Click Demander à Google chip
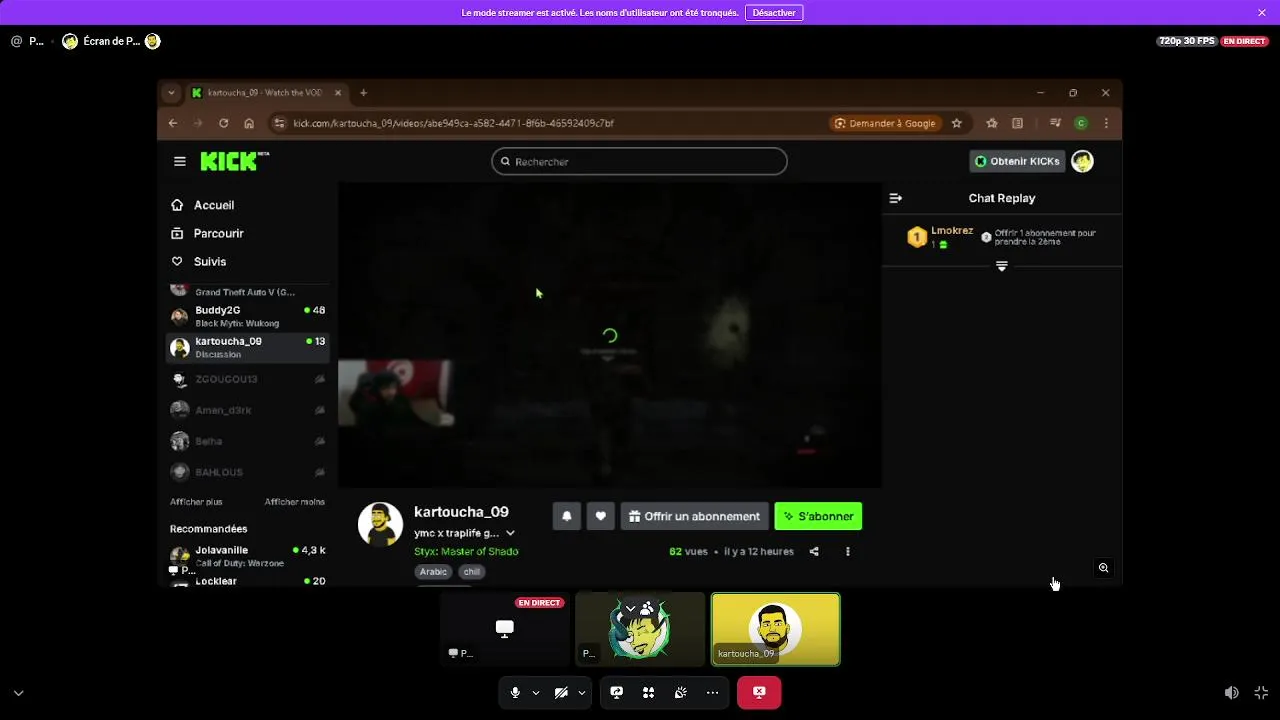 (x=884, y=123)
